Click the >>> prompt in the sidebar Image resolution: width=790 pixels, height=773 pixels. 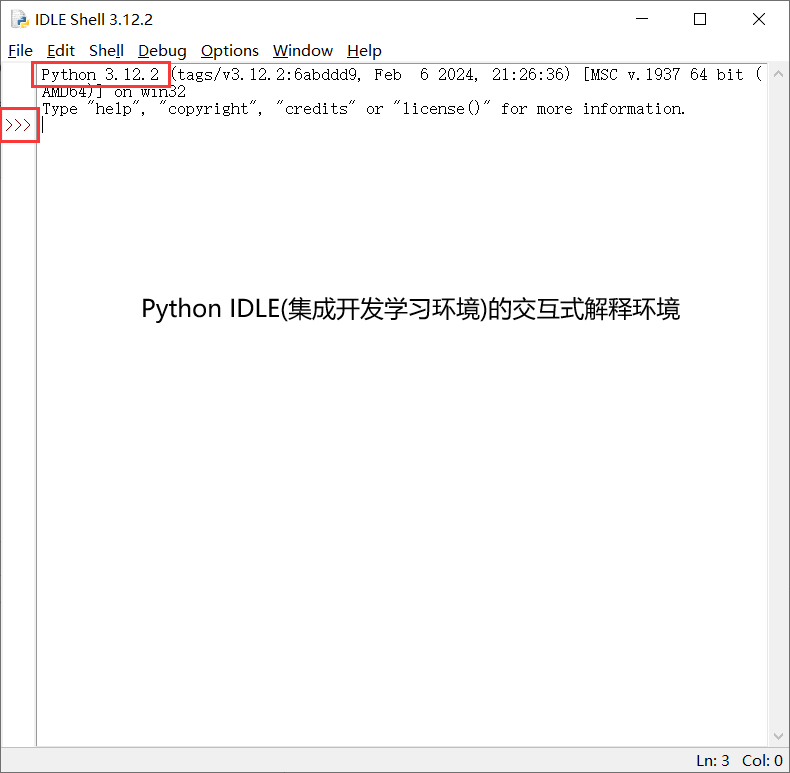point(18,126)
